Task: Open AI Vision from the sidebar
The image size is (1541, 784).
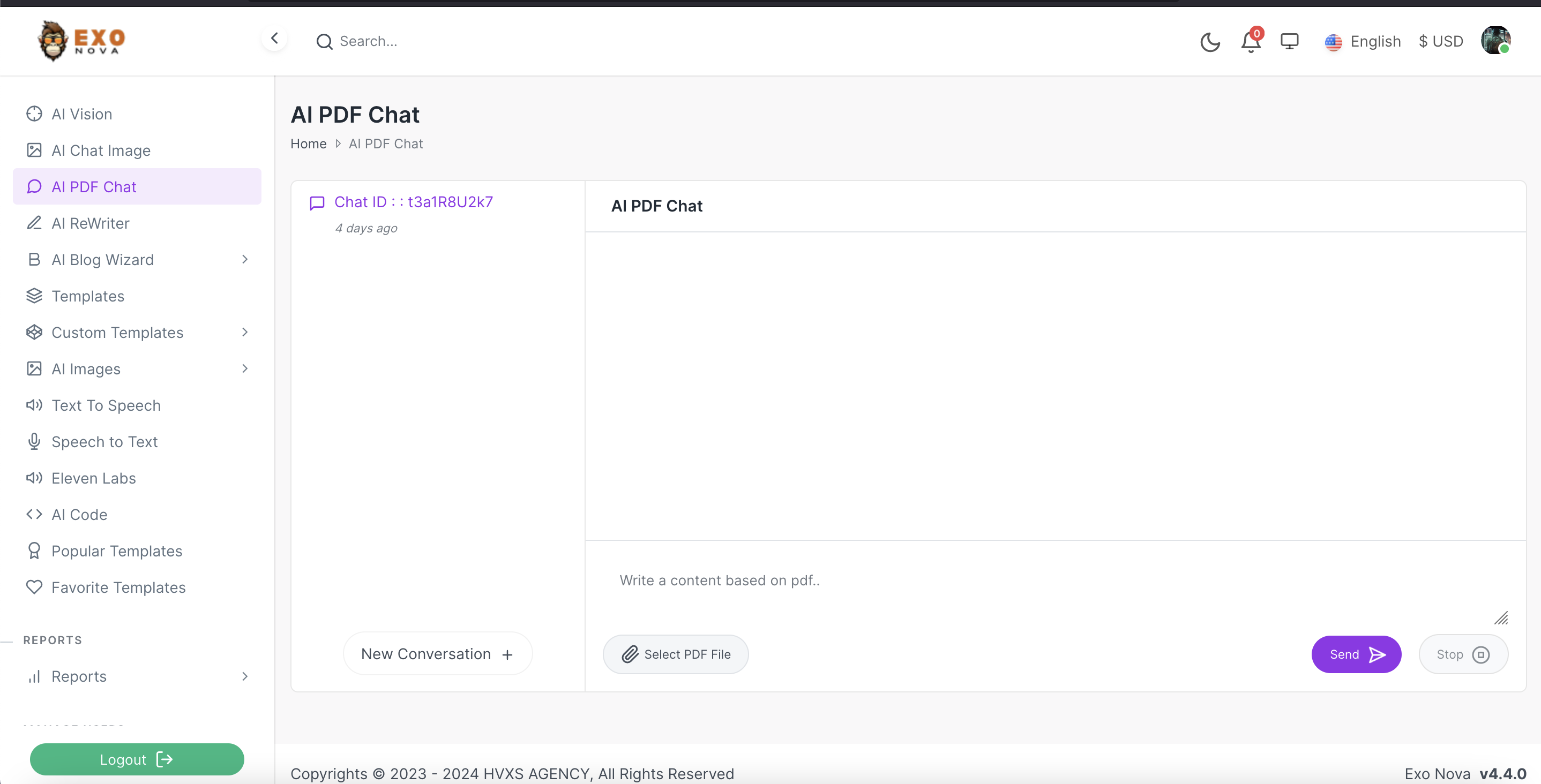Action: [x=81, y=114]
